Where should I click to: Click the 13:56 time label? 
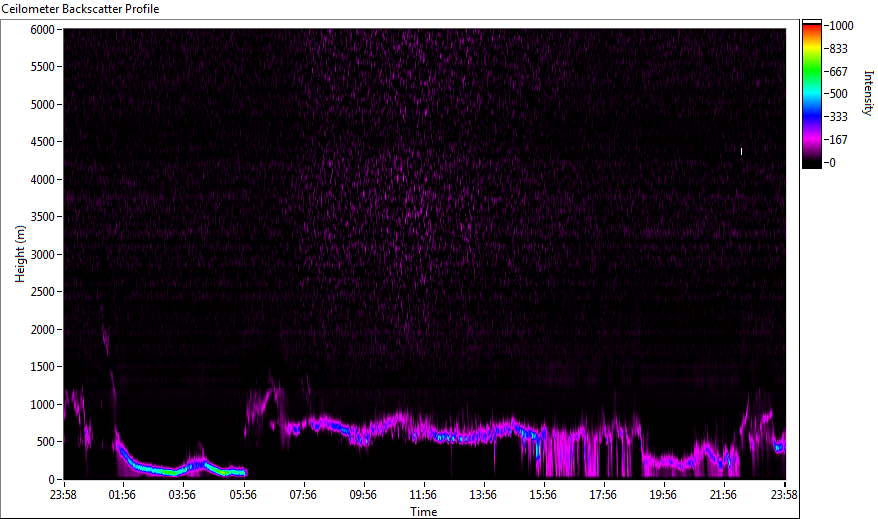(483, 495)
